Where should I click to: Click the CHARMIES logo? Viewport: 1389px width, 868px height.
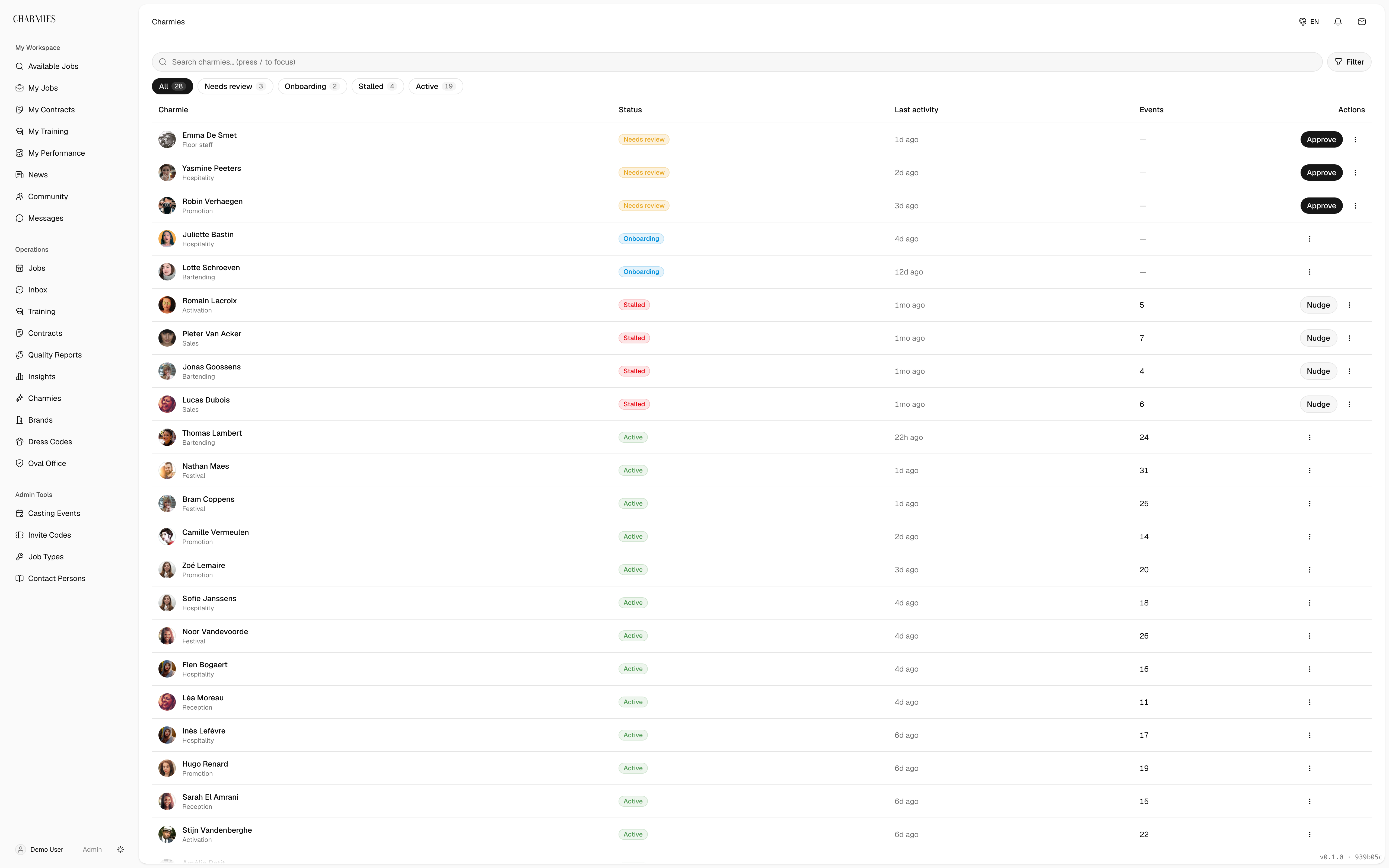click(x=34, y=19)
